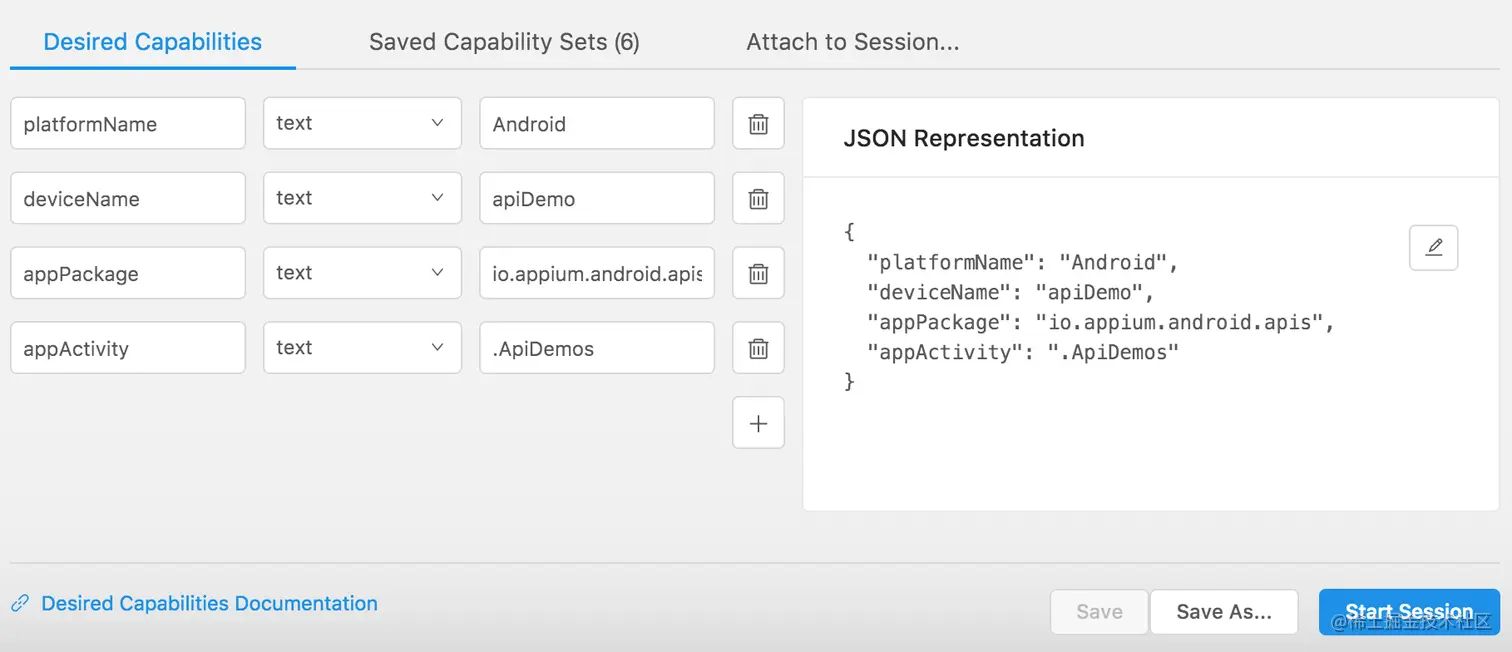The width and height of the screenshot is (1512, 652).
Task: Expand type dropdown for appActivity
Action: click(362, 348)
